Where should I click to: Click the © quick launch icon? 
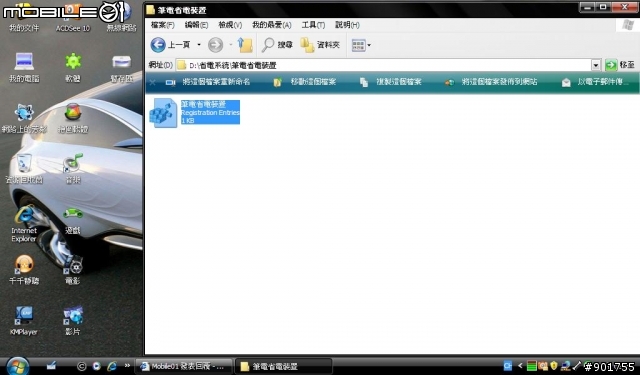click(81, 366)
